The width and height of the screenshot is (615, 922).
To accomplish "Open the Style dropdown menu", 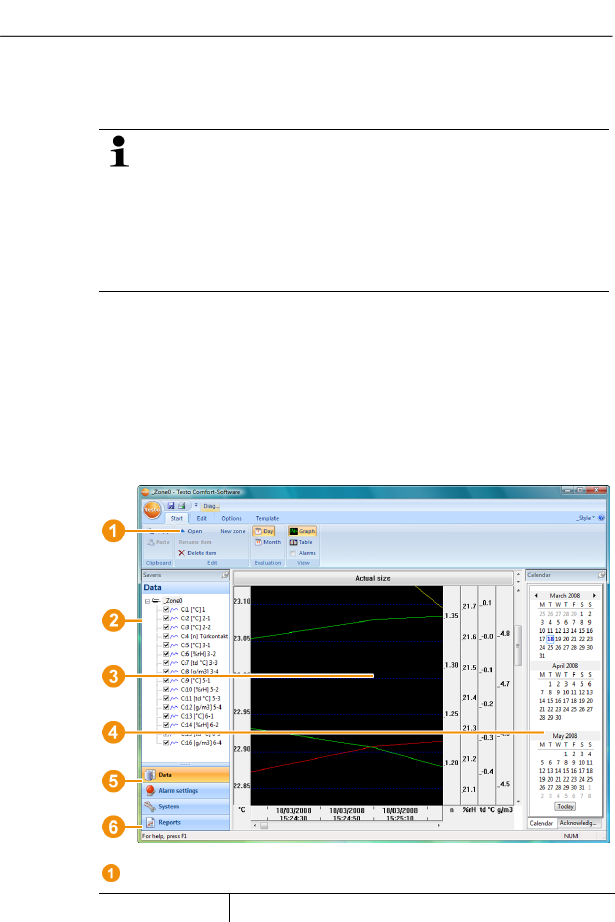I will point(586,518).
